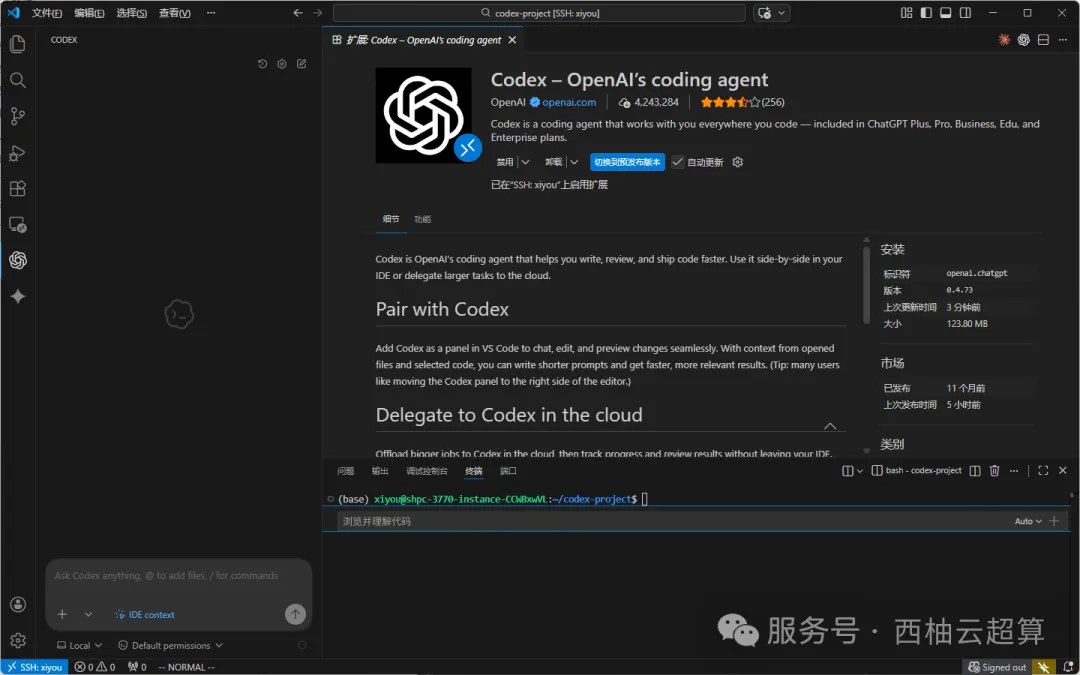Select the Codex OpenAI icon in activity bar
Viewport: 1080px width, 675px height.
click(18, 260)
